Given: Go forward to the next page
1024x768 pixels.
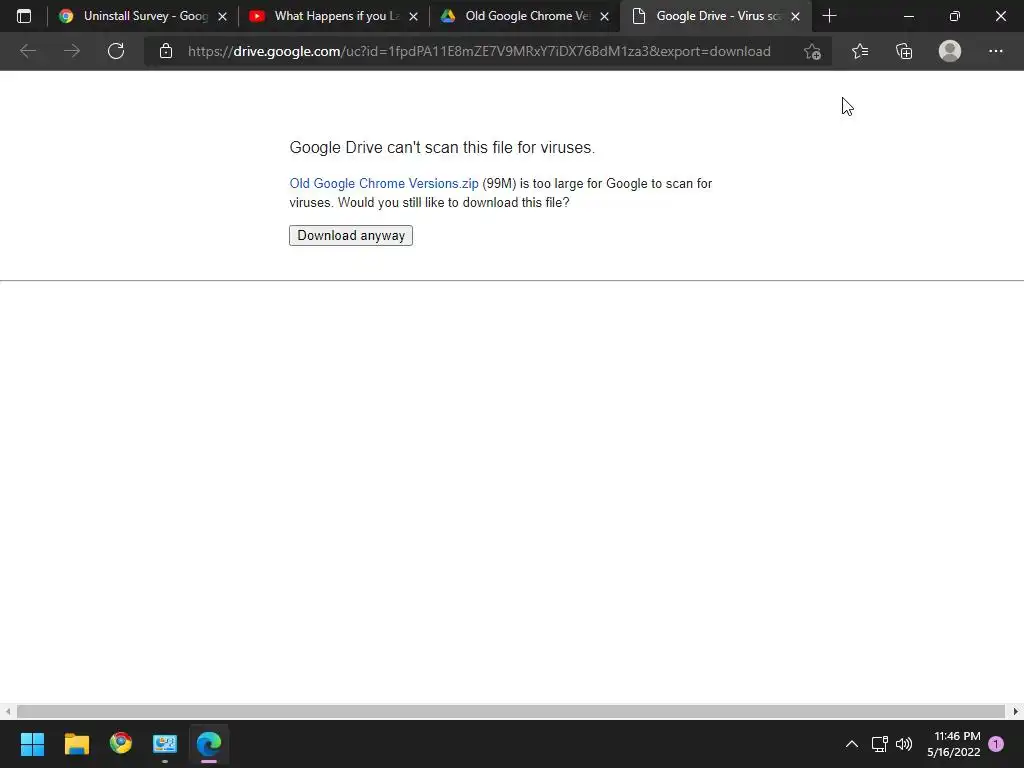Looking at the screenshot, I should point(72,51).
